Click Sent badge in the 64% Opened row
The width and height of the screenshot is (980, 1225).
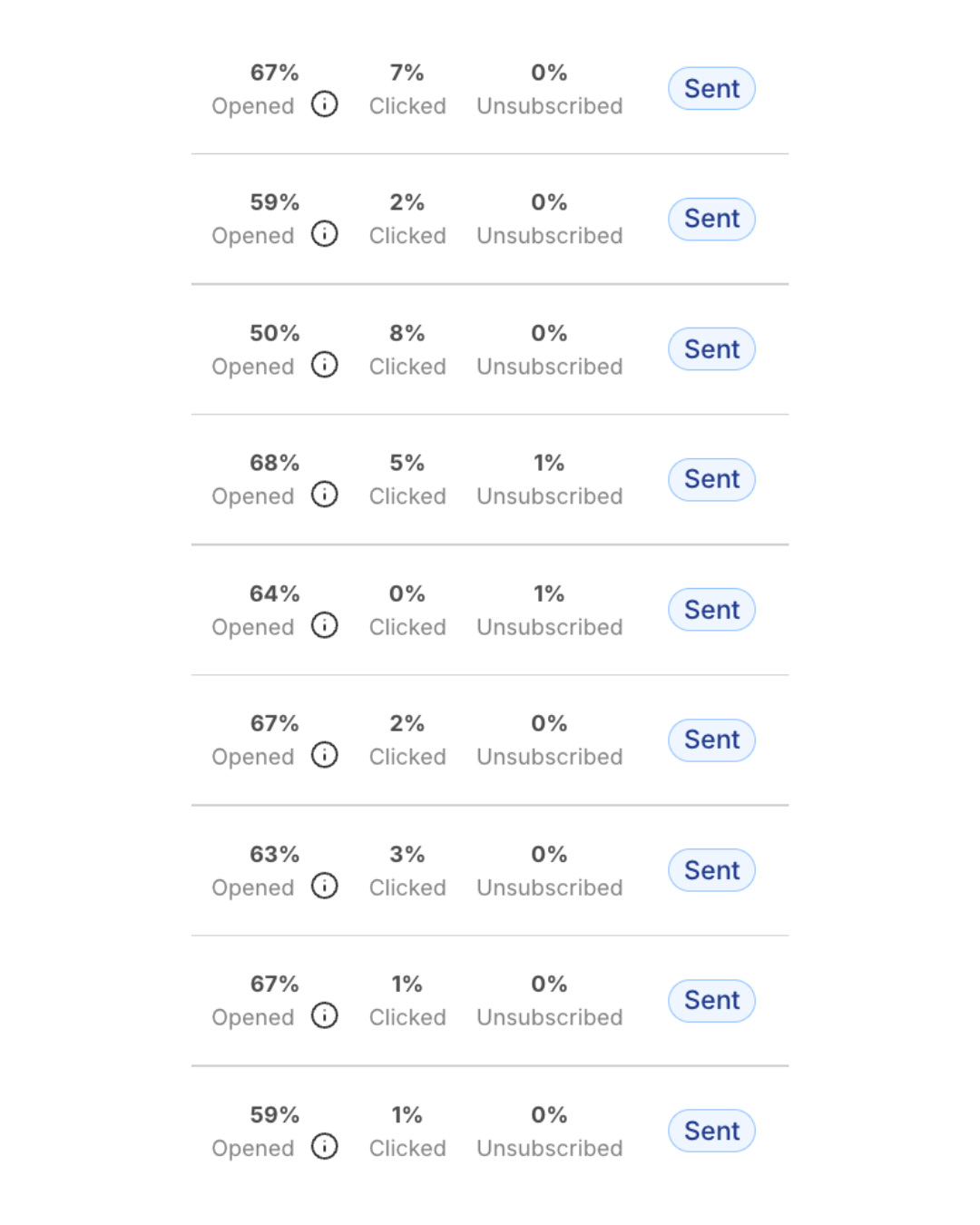pos(711,610)
